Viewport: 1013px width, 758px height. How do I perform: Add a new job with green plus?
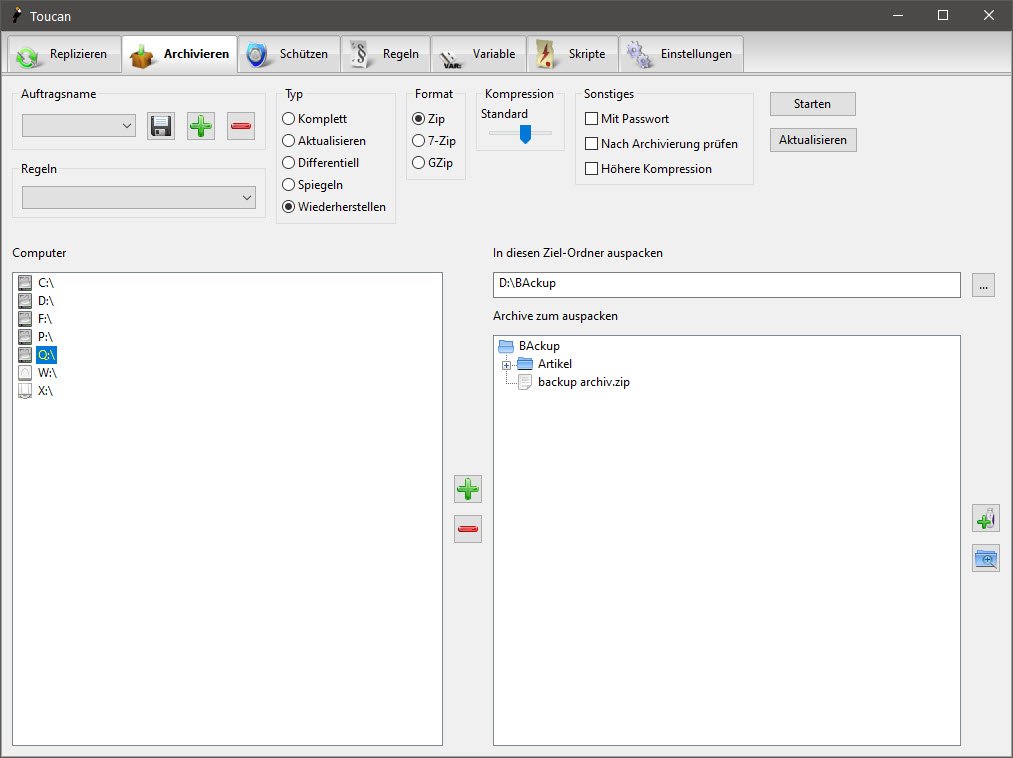tap(201, 126)
